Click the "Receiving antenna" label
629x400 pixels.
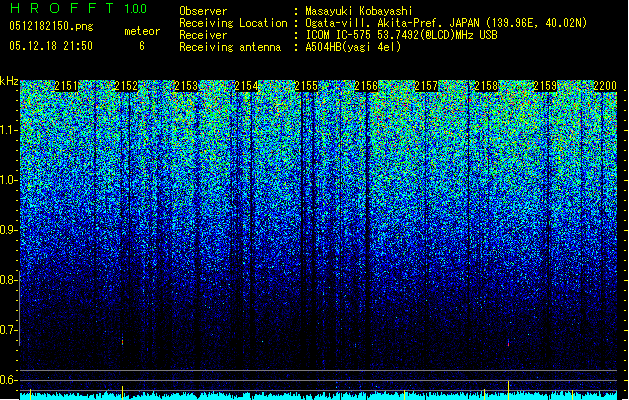pyautogui.click(x=230, y=47)
